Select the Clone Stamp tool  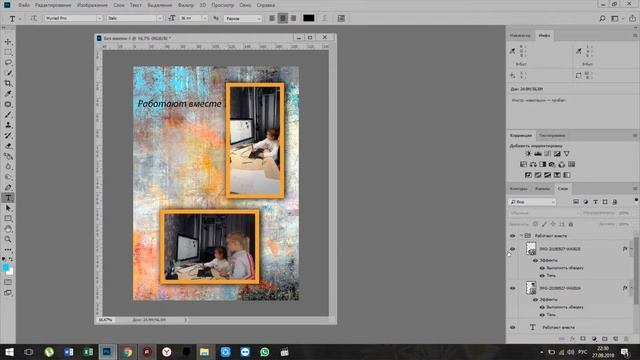pyautogui.click(x=8, y=125)
